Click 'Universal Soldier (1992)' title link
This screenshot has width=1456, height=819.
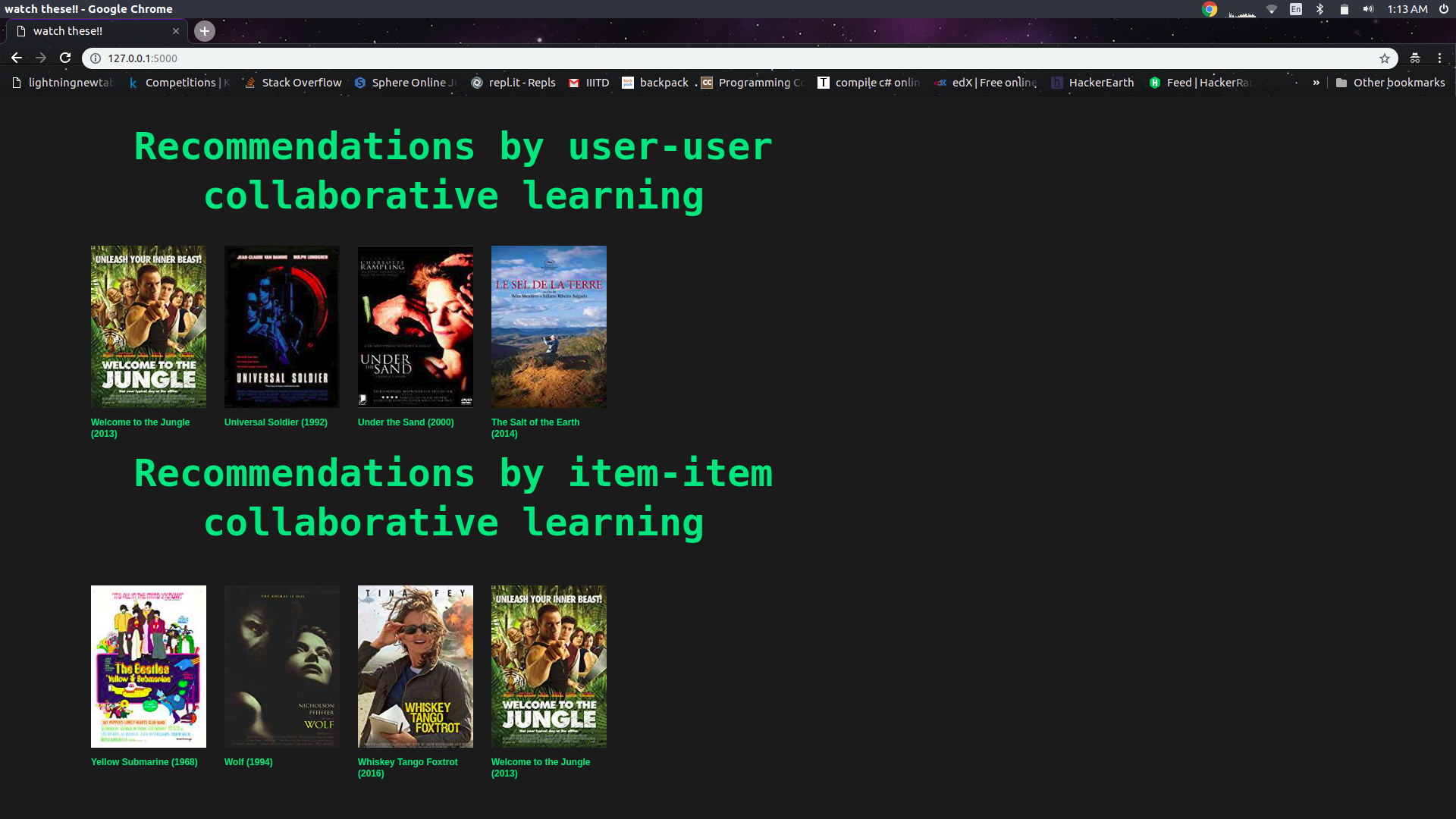point(276,422)
